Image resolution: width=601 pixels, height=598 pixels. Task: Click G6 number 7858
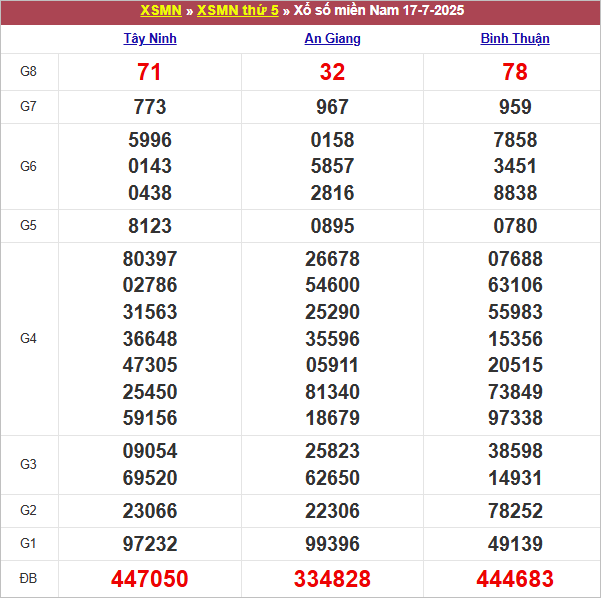pos(515,140)
